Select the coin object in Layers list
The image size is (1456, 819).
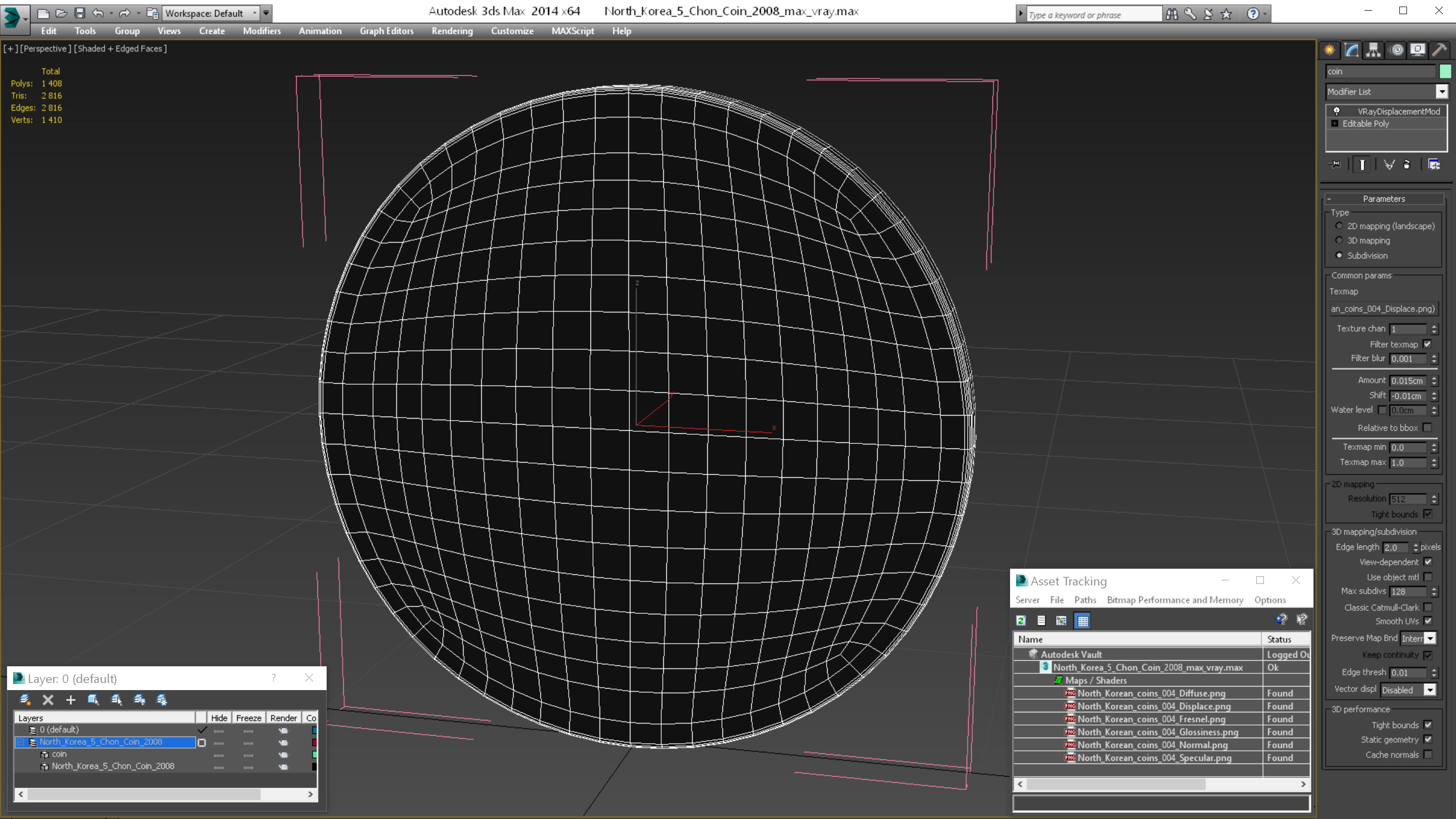pos(59,754)
